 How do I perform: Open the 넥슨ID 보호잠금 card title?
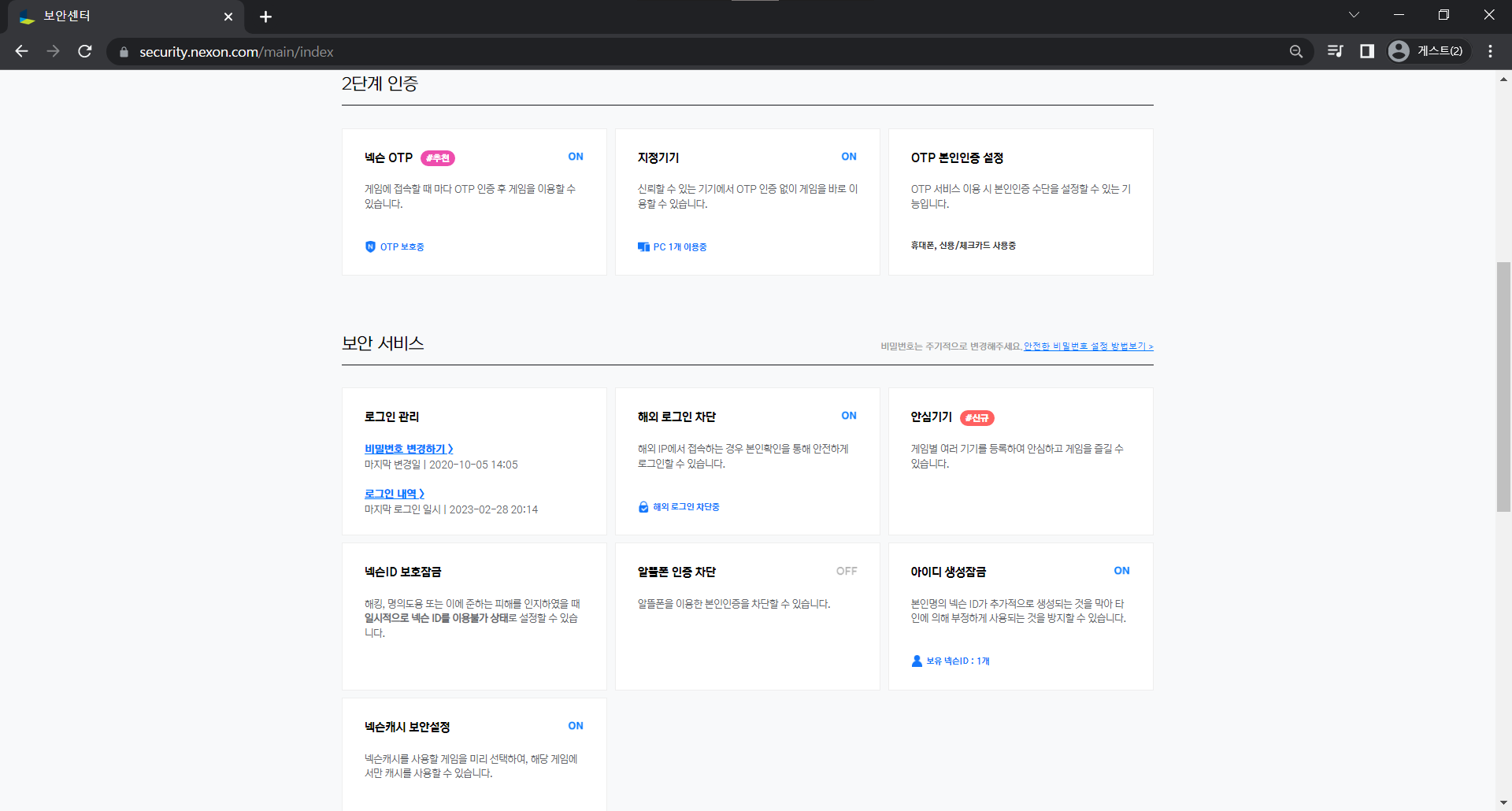click(x=402, y=572)
